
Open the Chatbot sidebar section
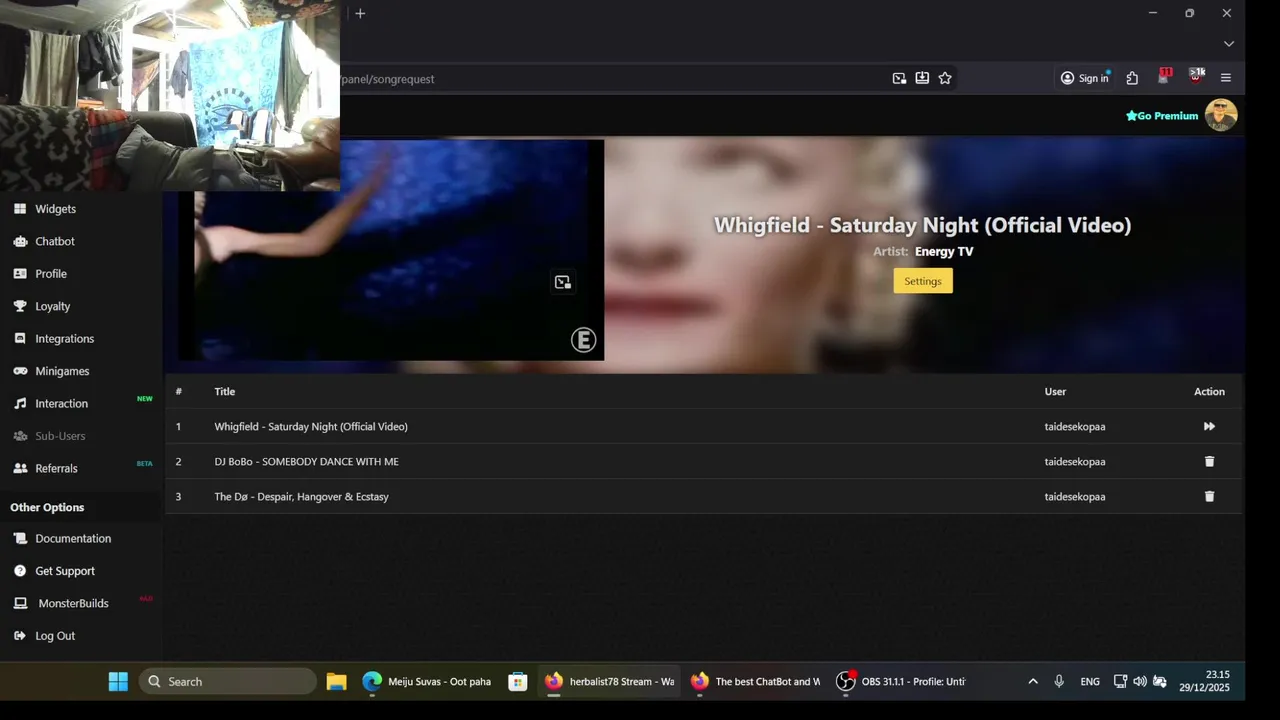[55, 241]
